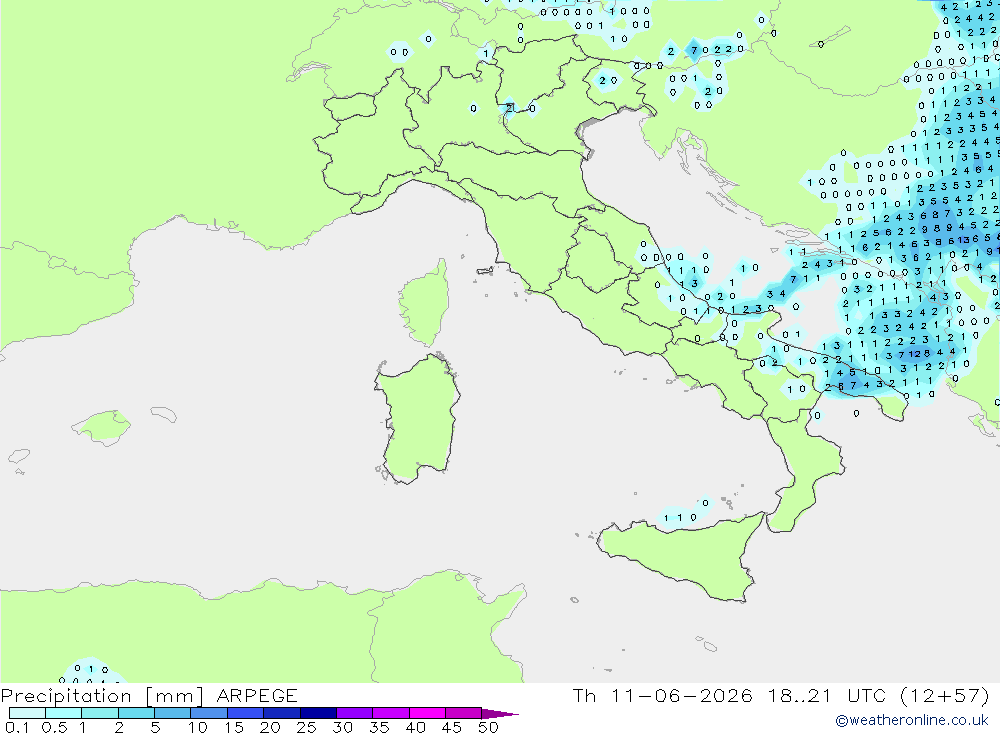Click the legend label "10"
The width and height of the screenshot is (1000, 733).
[x=198, y=727]
